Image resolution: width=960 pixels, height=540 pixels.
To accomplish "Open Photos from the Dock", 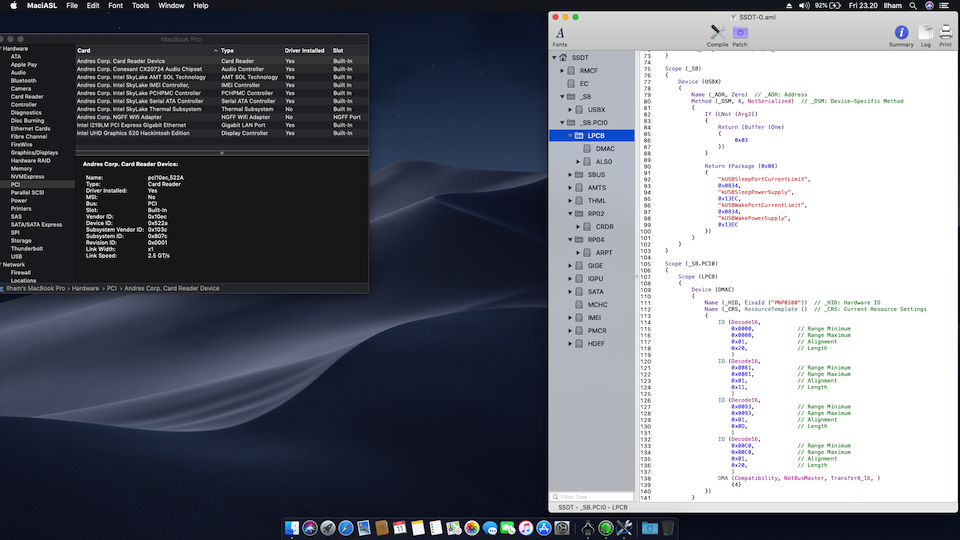I will pyautogui.click(x=471, y=528).
